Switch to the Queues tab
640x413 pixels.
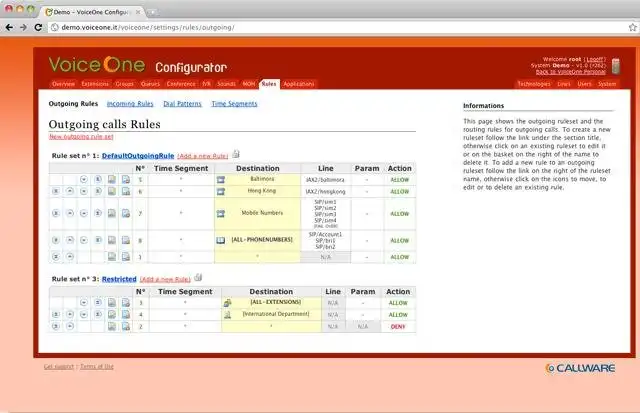[x=150, y=84]
